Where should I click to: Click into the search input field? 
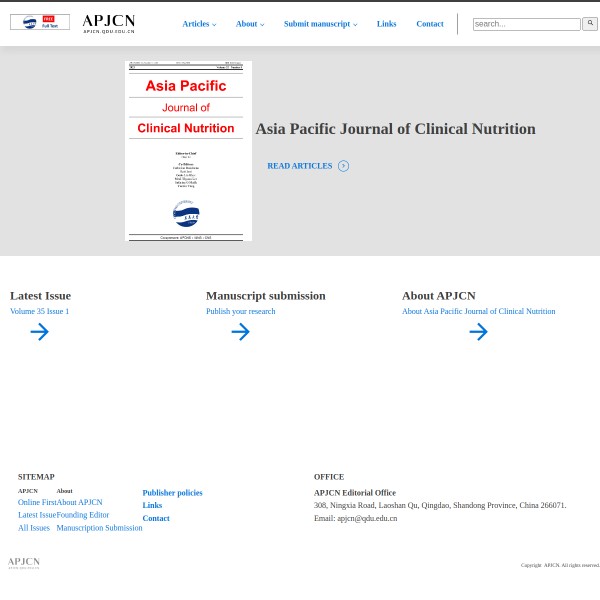click(x=526, y=24)
